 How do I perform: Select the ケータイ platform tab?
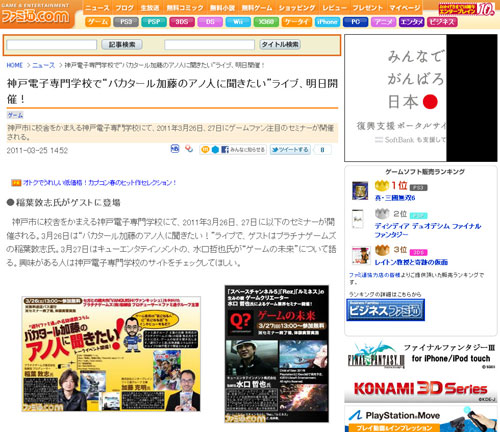(297, 22)
